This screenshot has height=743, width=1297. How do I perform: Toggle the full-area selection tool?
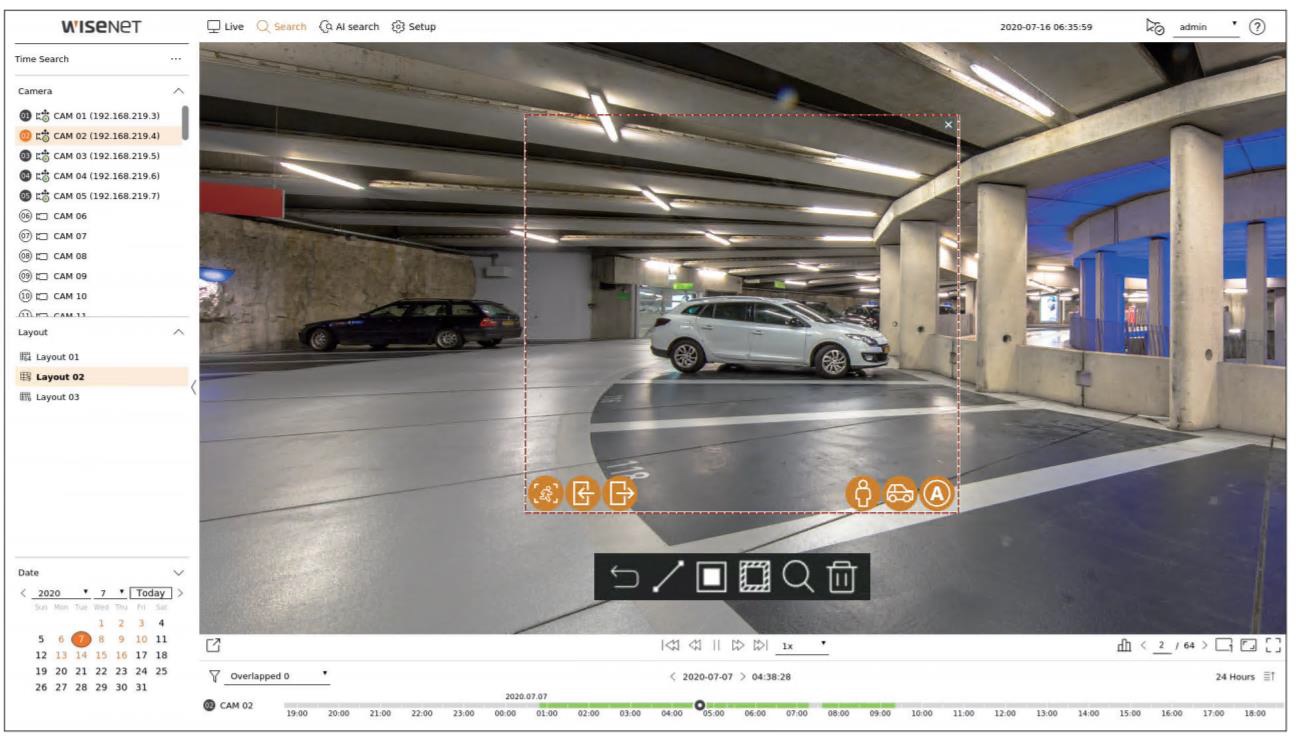756,577
